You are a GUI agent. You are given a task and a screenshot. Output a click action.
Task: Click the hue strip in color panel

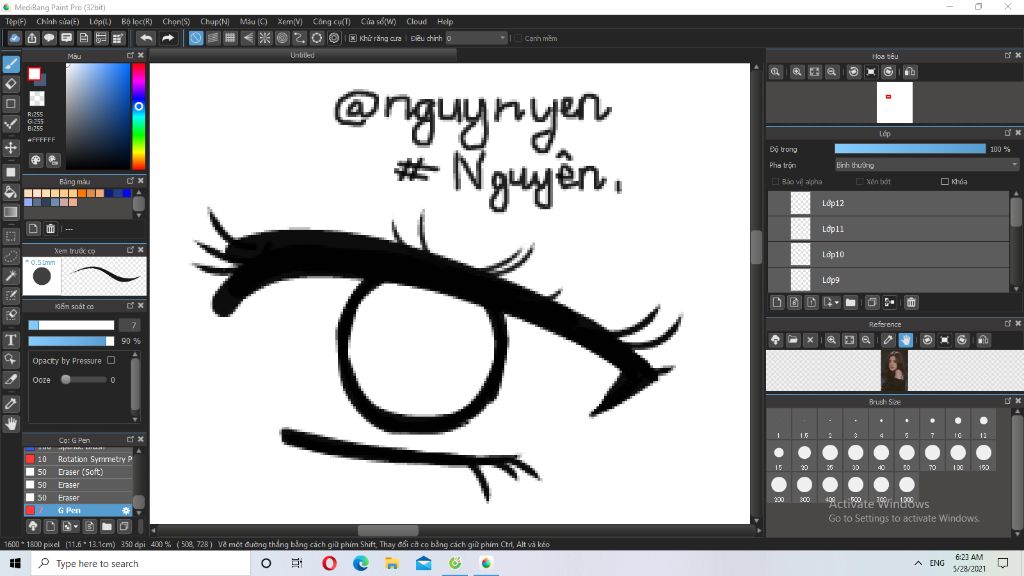[138, 116]
